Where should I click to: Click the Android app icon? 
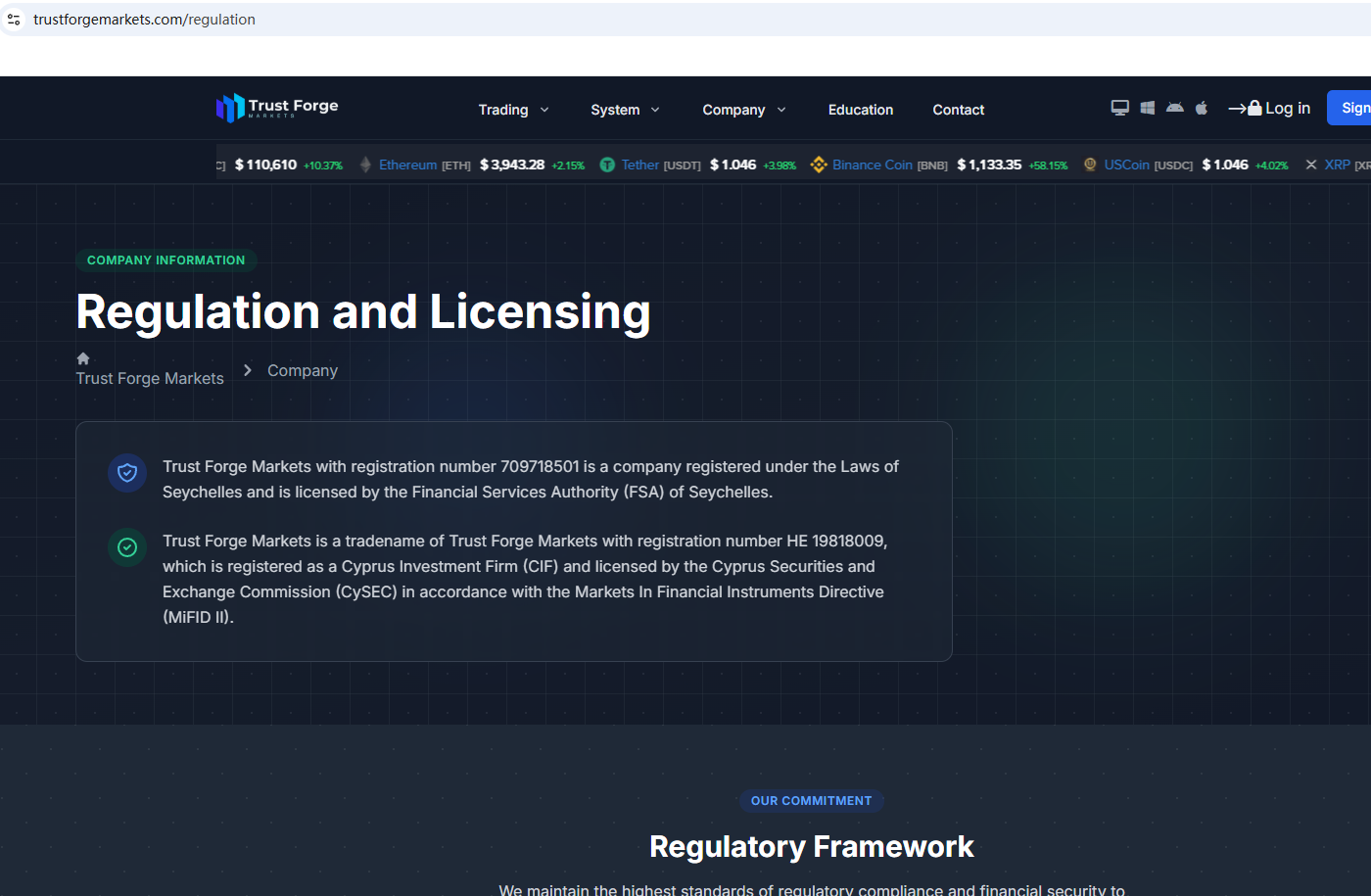pyautogui.click(x=1174, y=108)
